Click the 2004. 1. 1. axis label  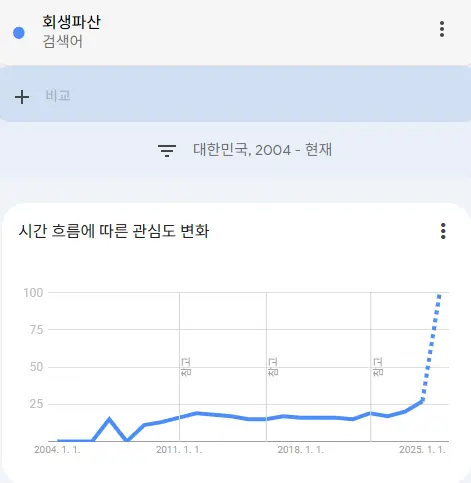tap(57, 450)
